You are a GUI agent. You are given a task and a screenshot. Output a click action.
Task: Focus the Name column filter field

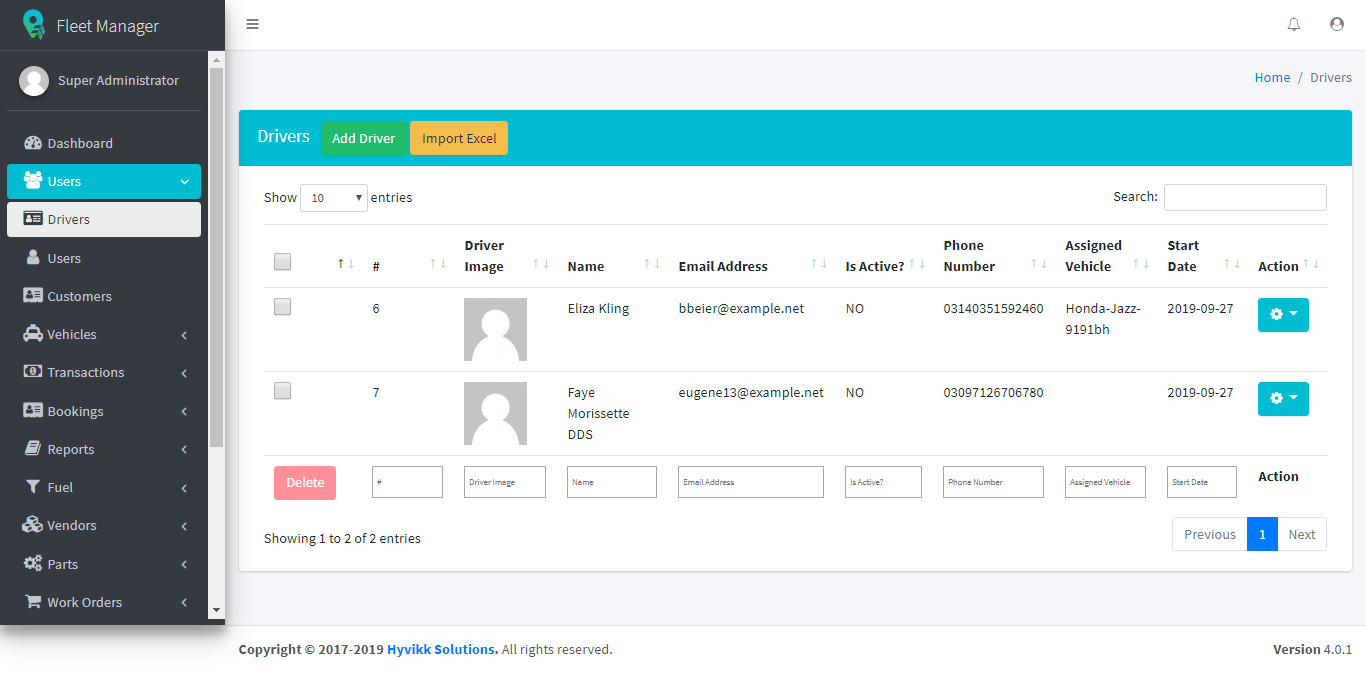pos(612,482)
